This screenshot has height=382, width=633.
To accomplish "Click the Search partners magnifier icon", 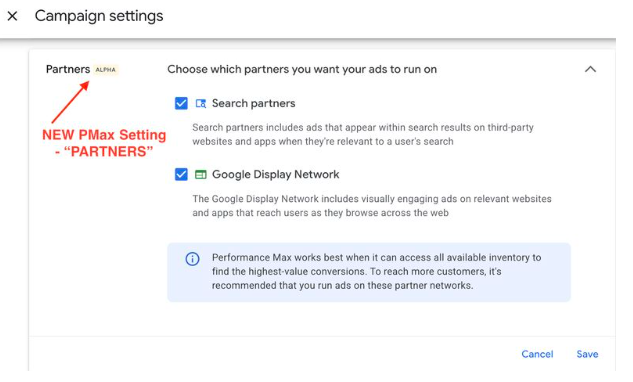I will coord(201,104).
